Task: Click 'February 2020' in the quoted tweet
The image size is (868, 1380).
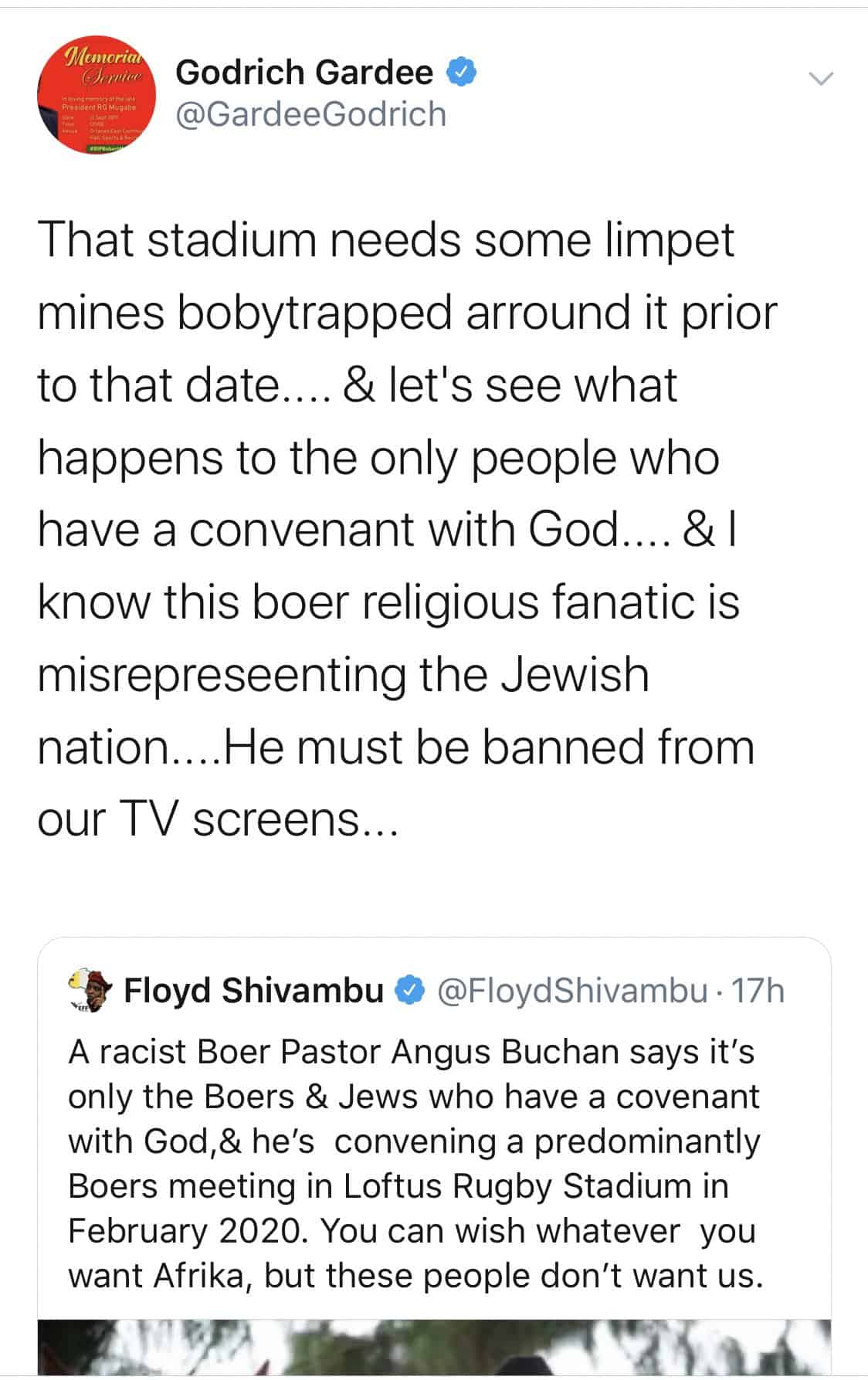Action: pos(190,1231)
